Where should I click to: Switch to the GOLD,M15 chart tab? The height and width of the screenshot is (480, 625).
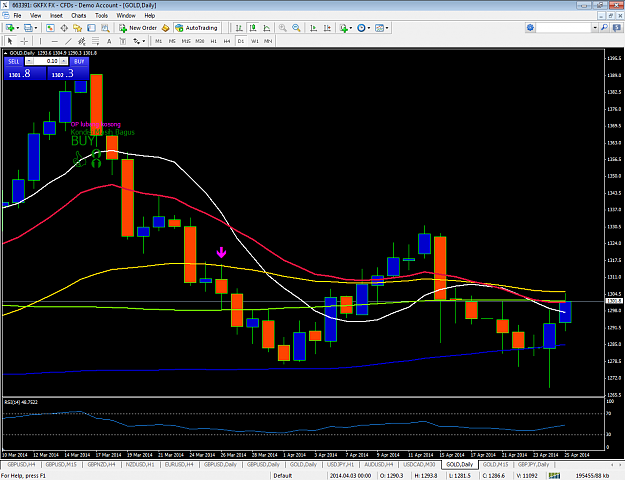pos(495,465)
